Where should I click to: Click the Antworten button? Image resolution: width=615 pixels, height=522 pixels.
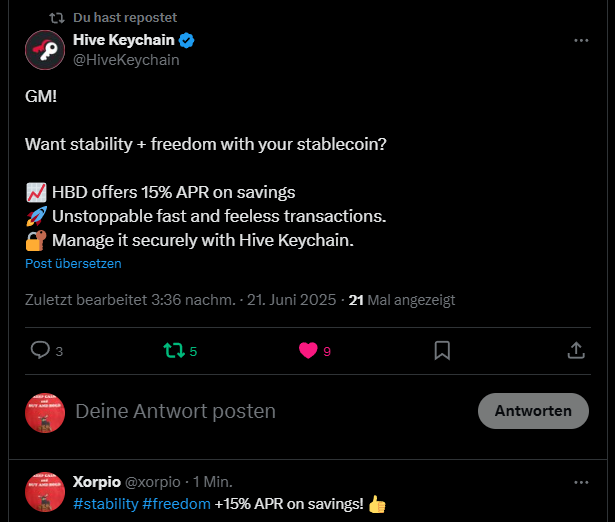coord(533,411)
